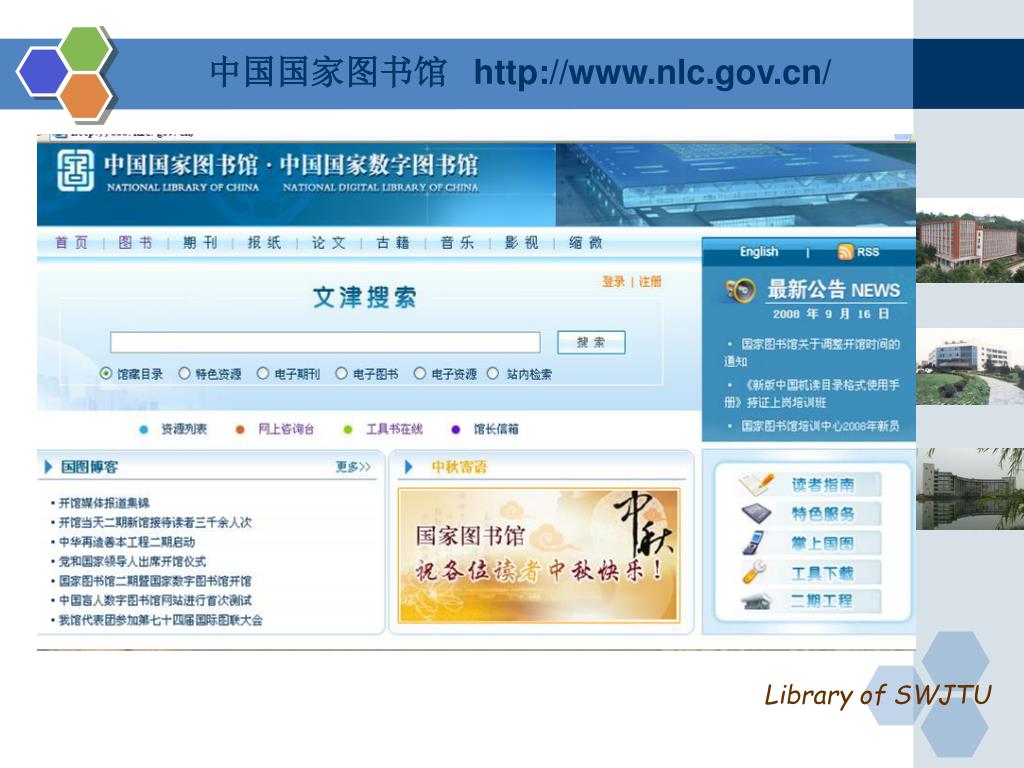Select the 站内检索 radio button
Image resolution: width=1024 pixels, height=768 pixels.
coord(493,374)
